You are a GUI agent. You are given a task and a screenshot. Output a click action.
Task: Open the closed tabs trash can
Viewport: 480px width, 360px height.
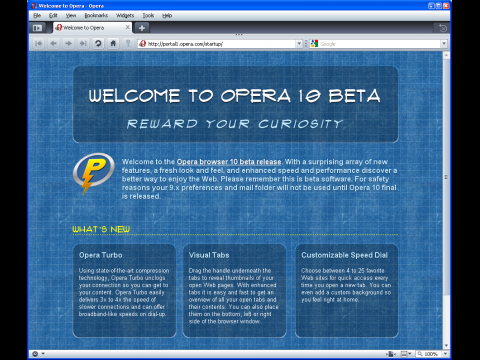[x=442, y=28]
